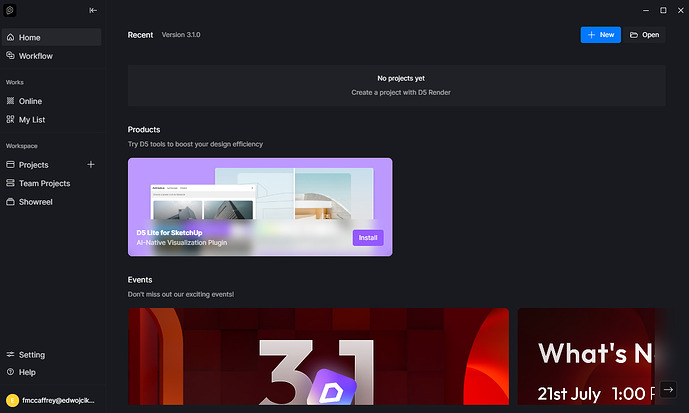The height and width of the screenshot is (413, 689).
Task: Open the Home section icon
Action: click(x=11, y=37)
